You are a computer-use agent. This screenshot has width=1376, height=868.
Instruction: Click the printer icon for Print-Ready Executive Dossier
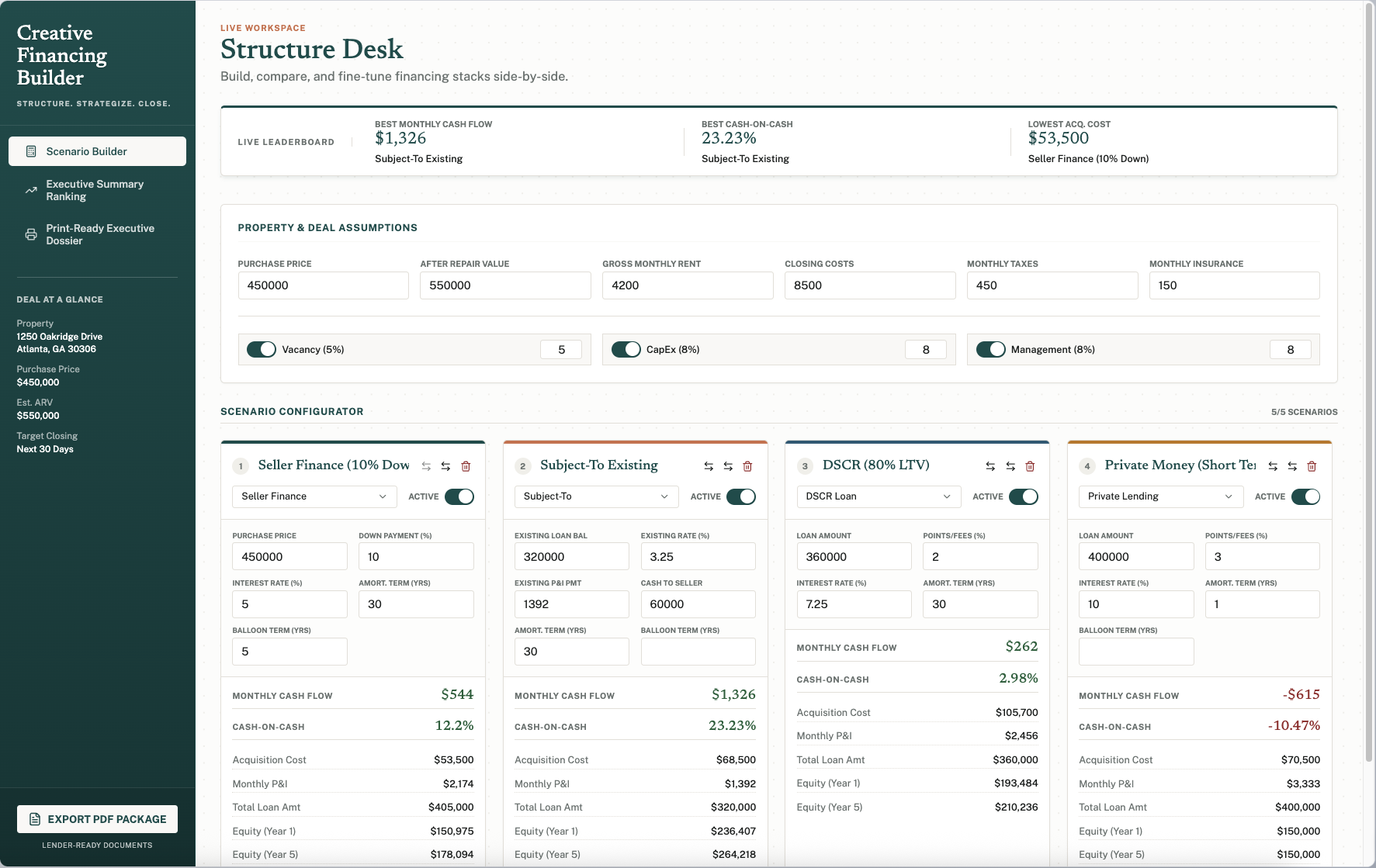(31, 234)
